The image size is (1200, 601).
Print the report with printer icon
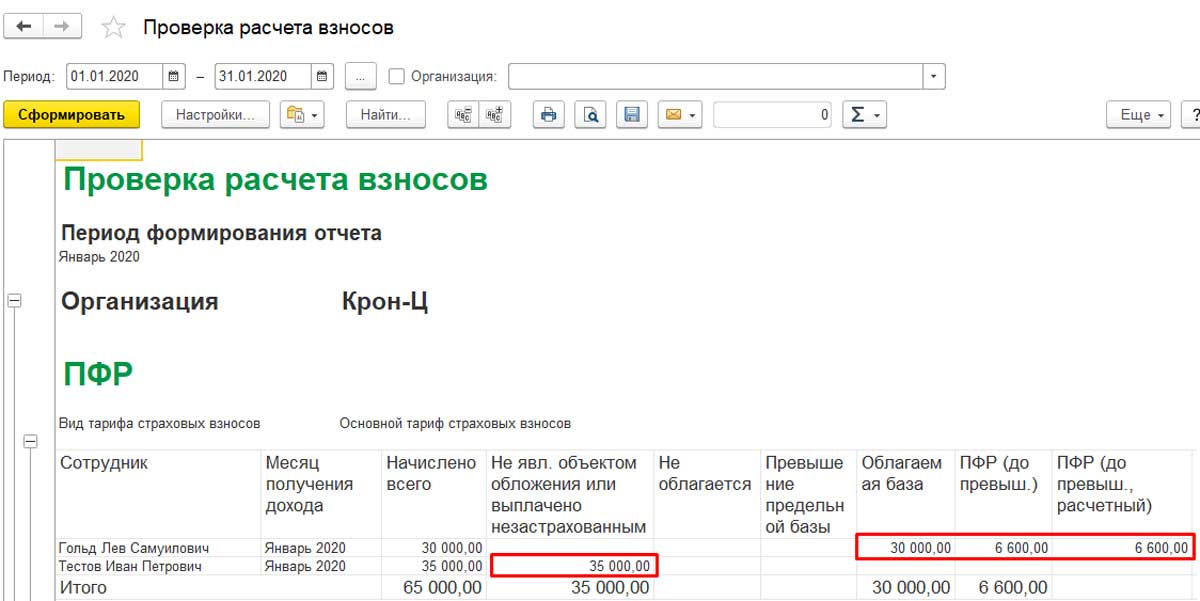pyautogui.click(x=548, y=115)
